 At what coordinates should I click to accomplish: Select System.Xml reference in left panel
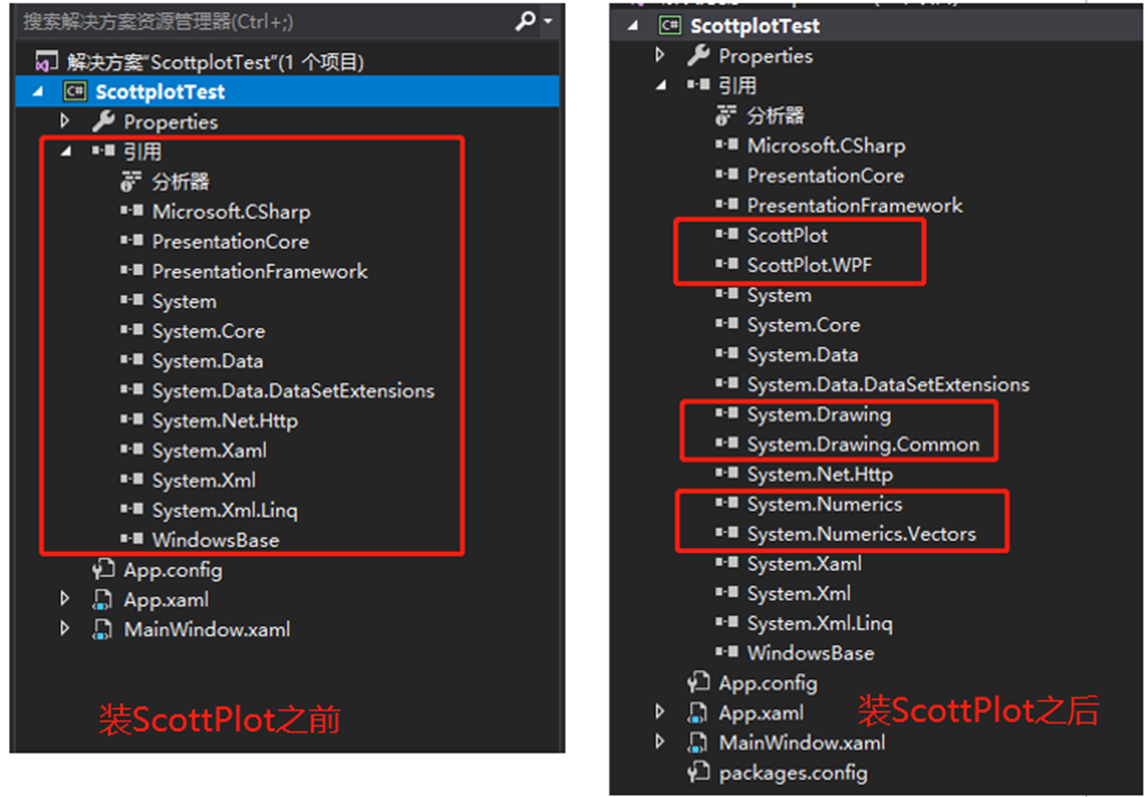click(x=204, y=481)
